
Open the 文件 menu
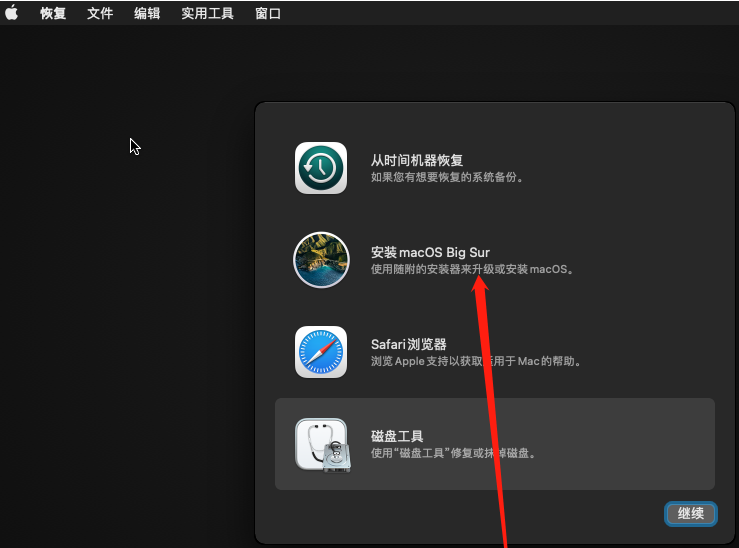click(x=100, y=13)
